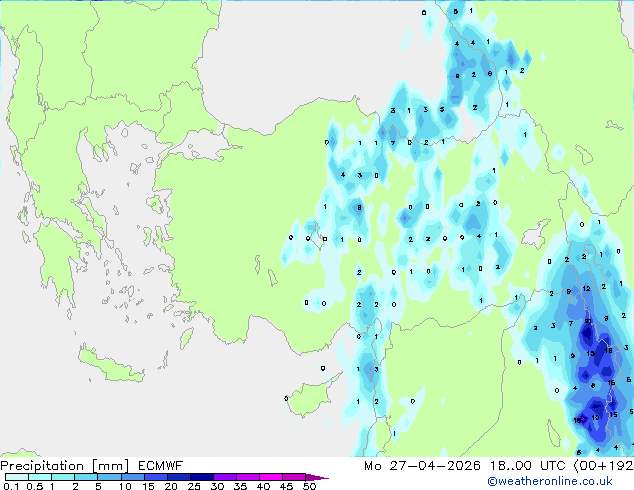634x490 pixels.
Task: Click the '0.1' legend scale value
Action: 11,486
